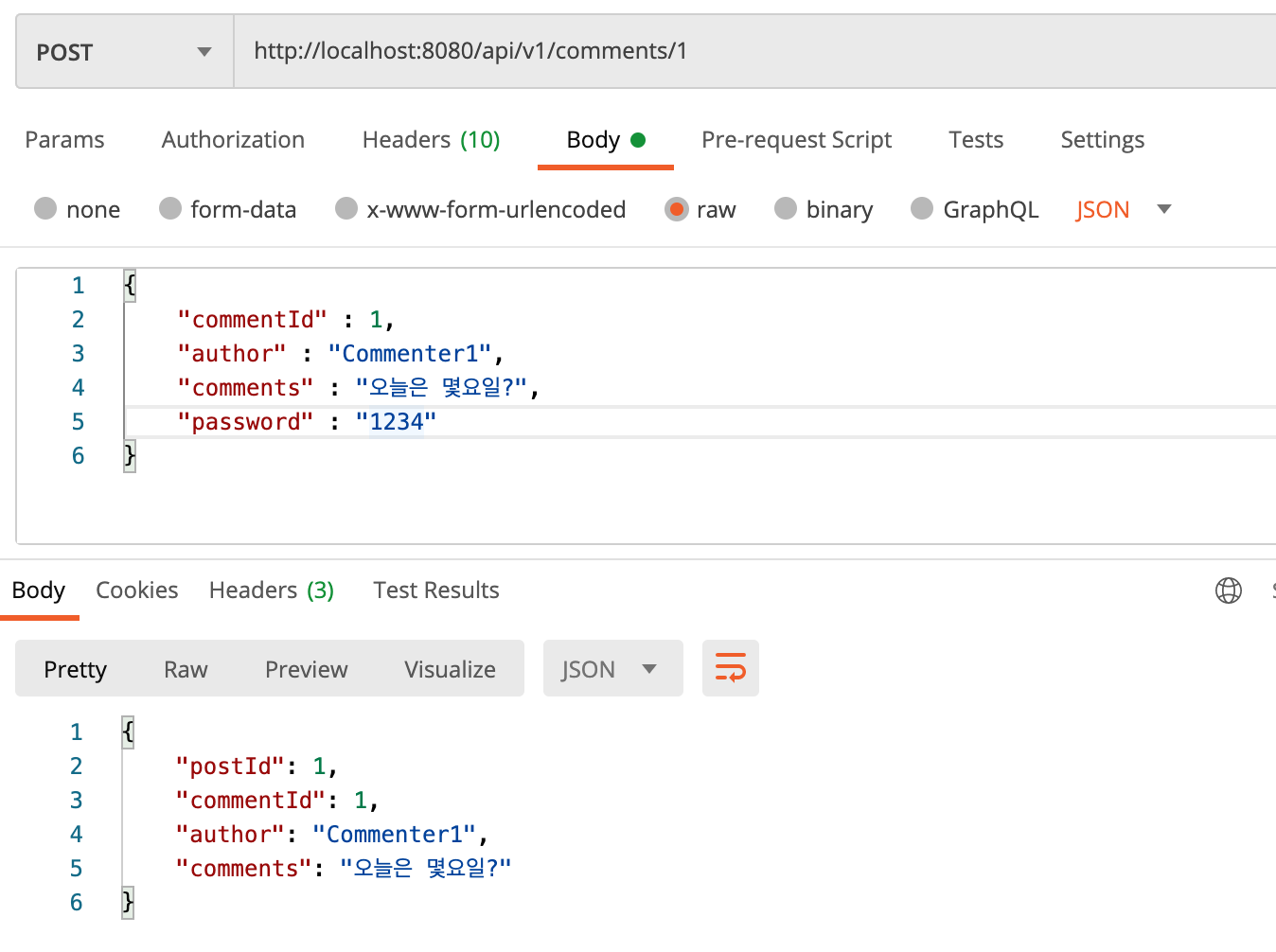Open the response JSON format dropdown
Viewport: 1276px width, 952px height.
[612, 668]
